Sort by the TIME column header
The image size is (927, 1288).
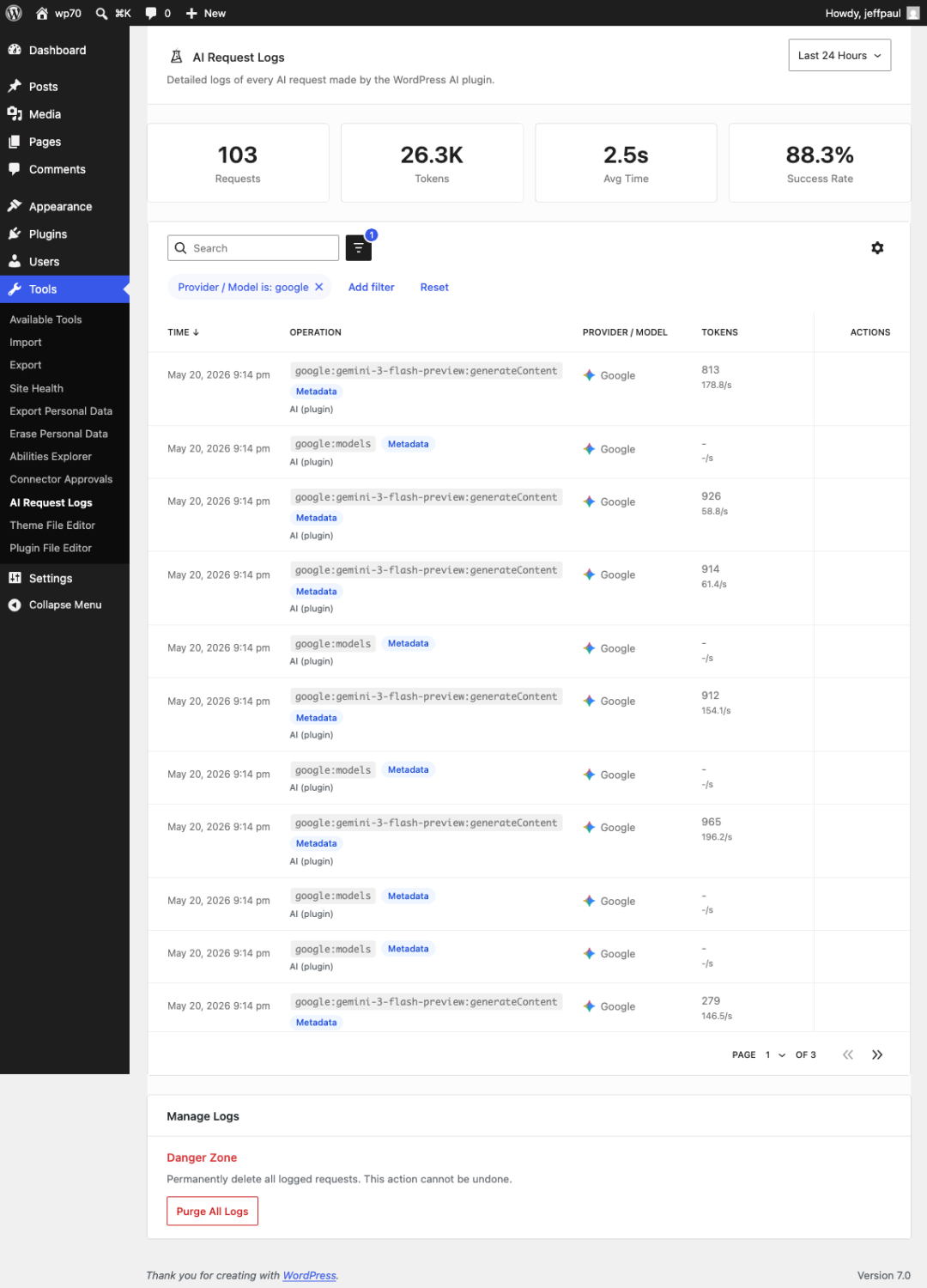click(x=183, y=332)
